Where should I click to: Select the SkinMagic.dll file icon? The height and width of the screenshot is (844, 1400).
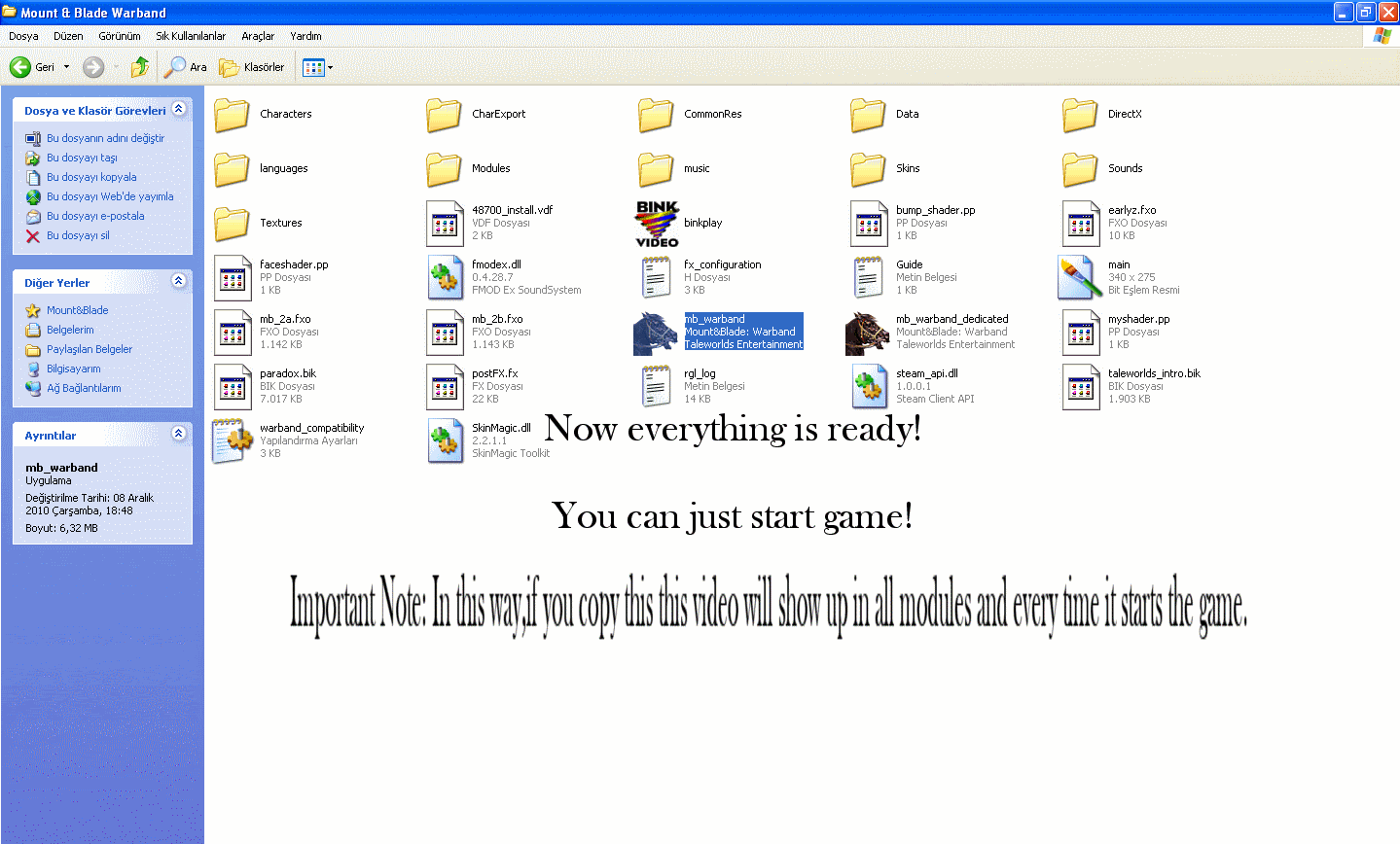tap(445, 441)
